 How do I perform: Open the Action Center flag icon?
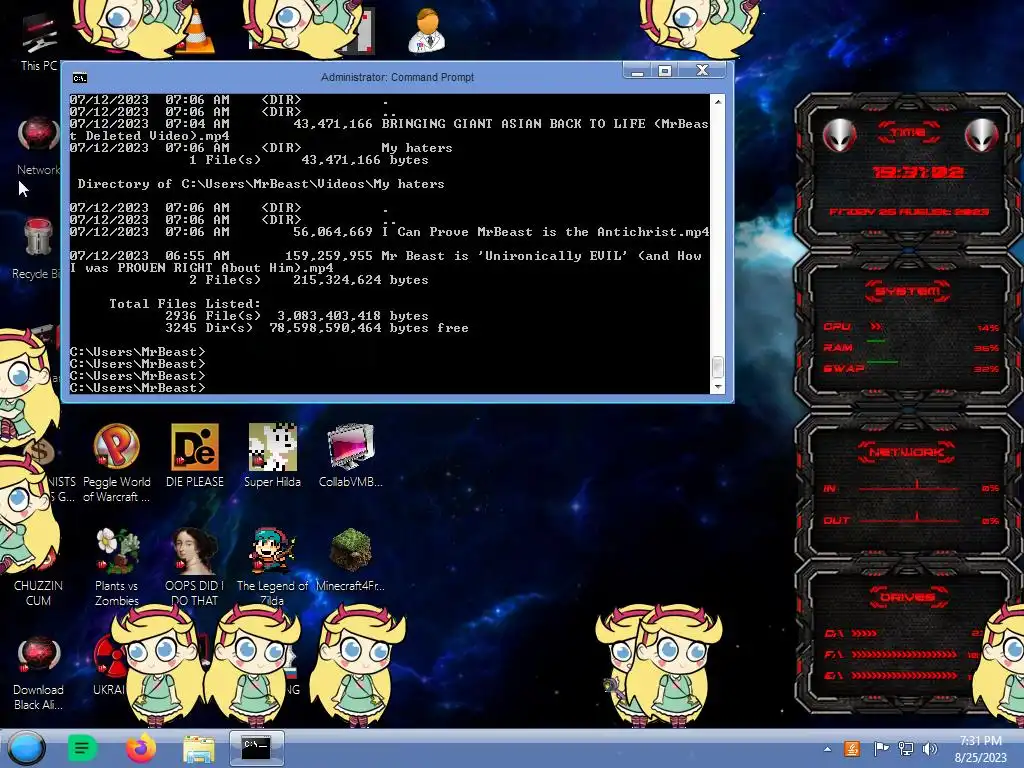pos(881,749)
